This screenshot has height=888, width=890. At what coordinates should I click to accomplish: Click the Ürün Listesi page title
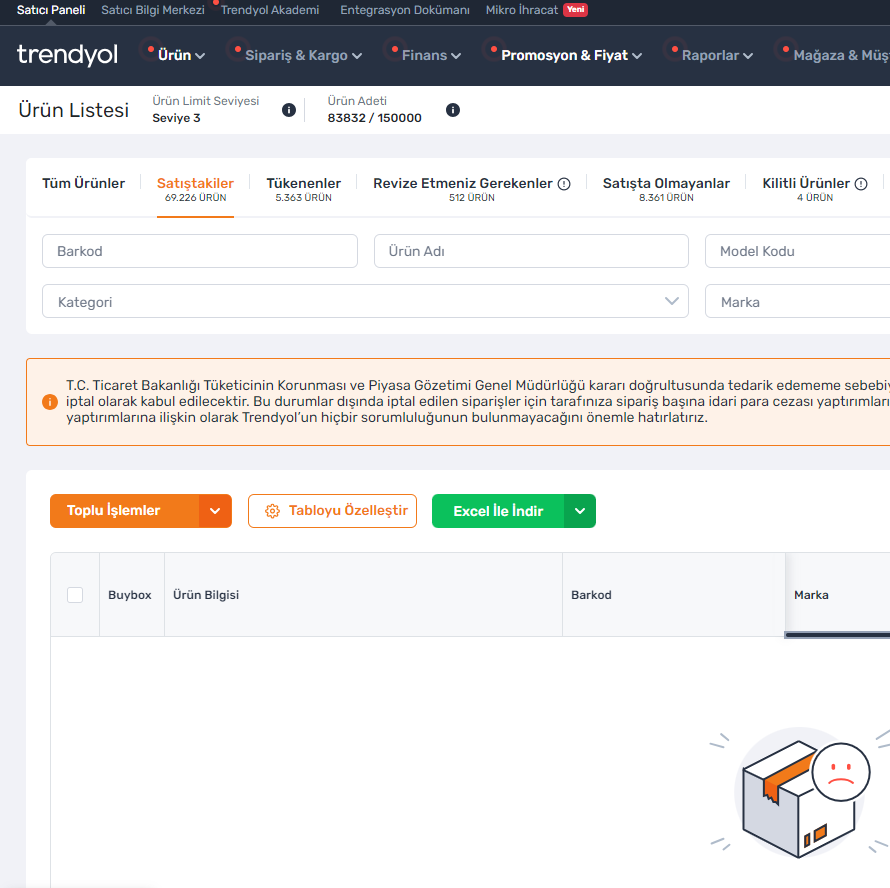click(74, 110)
